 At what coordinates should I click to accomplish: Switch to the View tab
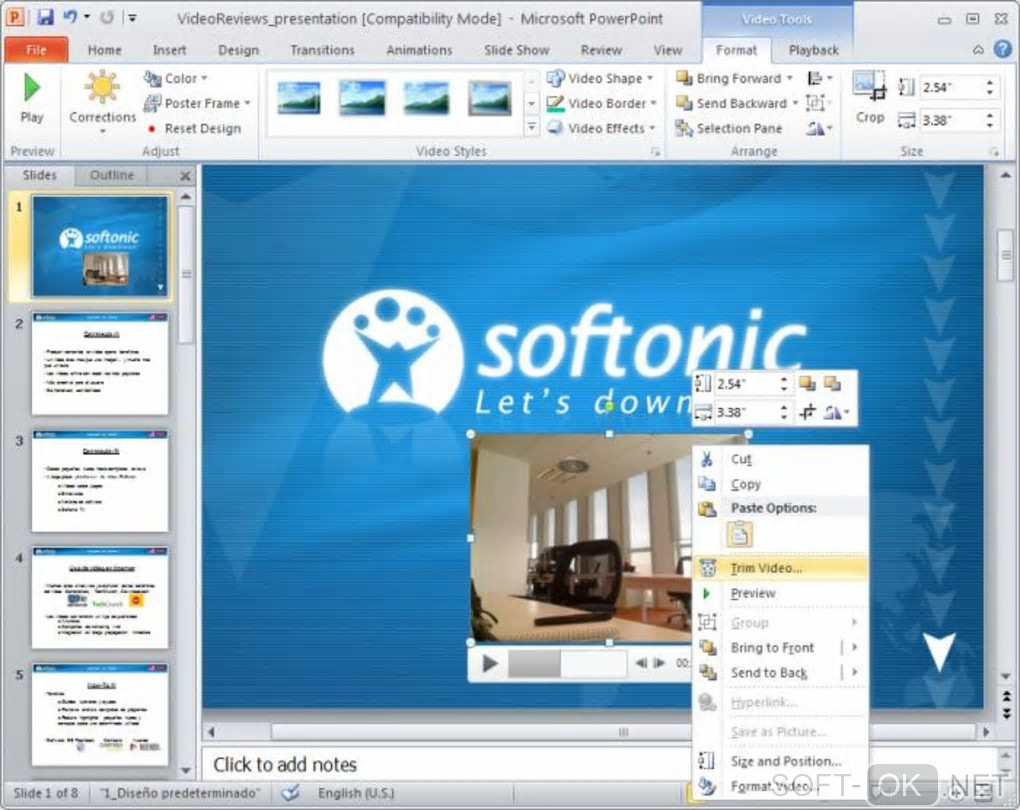[667, 50]
